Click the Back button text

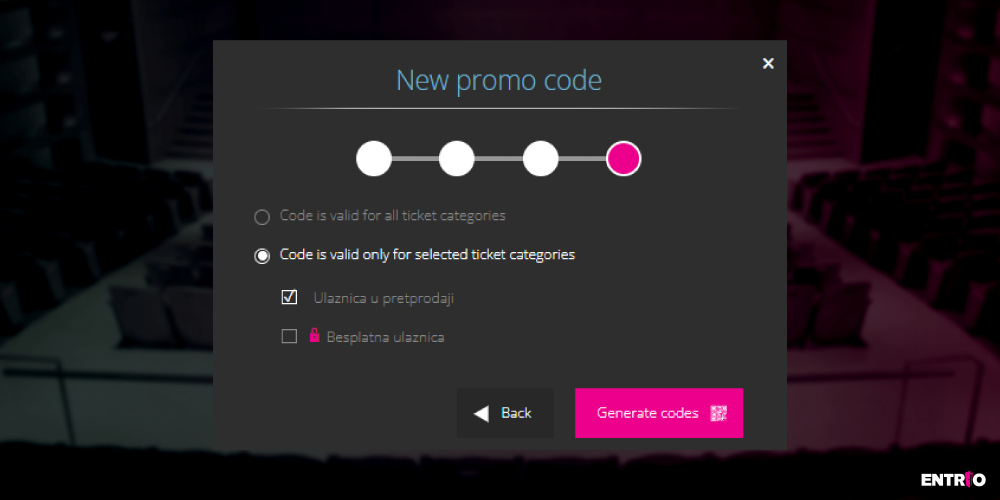click(x=516, y=413)
